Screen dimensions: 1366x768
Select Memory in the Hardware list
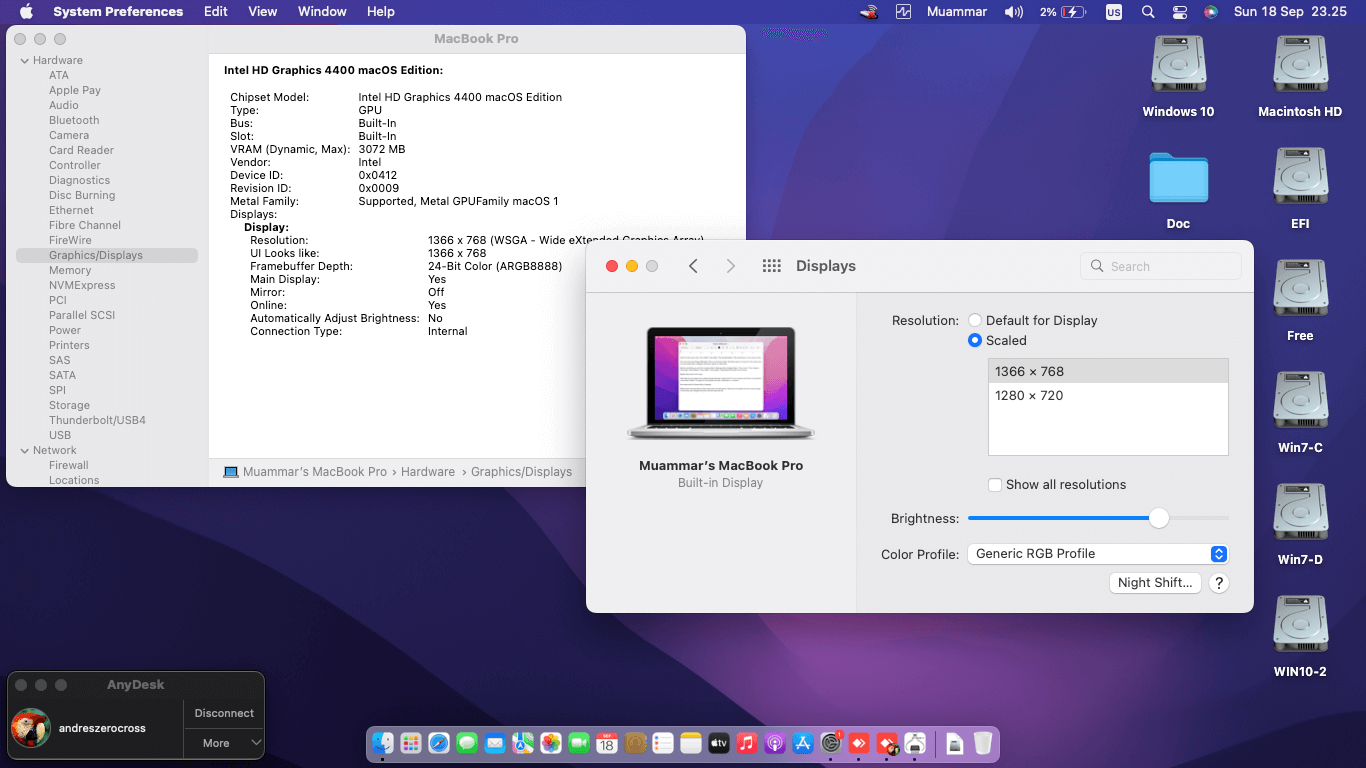pyautogui.click(x=70, y=270)
